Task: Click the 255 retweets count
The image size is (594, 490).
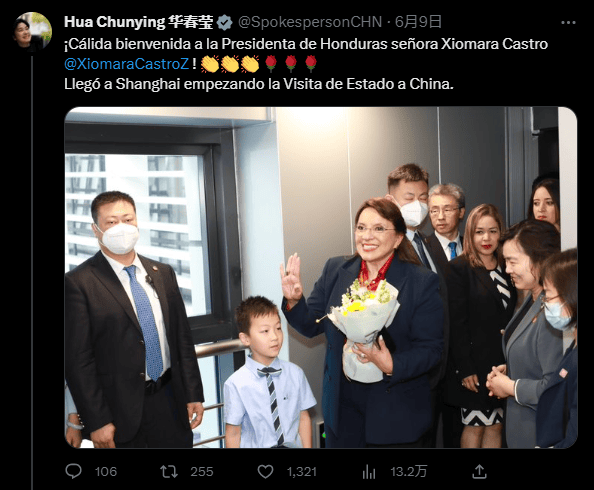Action: click(x=202, y=472)
